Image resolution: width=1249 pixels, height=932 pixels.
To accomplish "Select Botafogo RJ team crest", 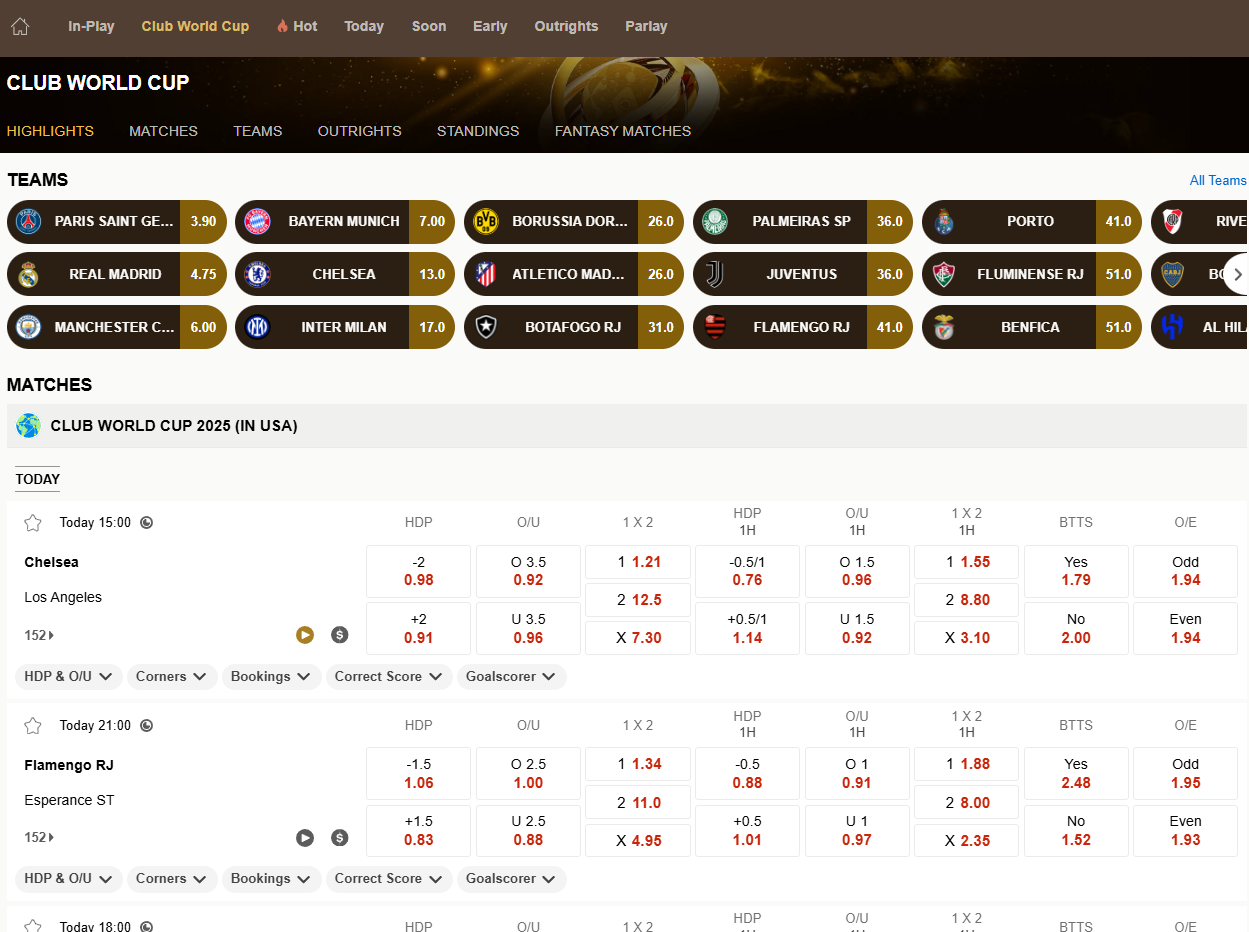I will point(486,327).
